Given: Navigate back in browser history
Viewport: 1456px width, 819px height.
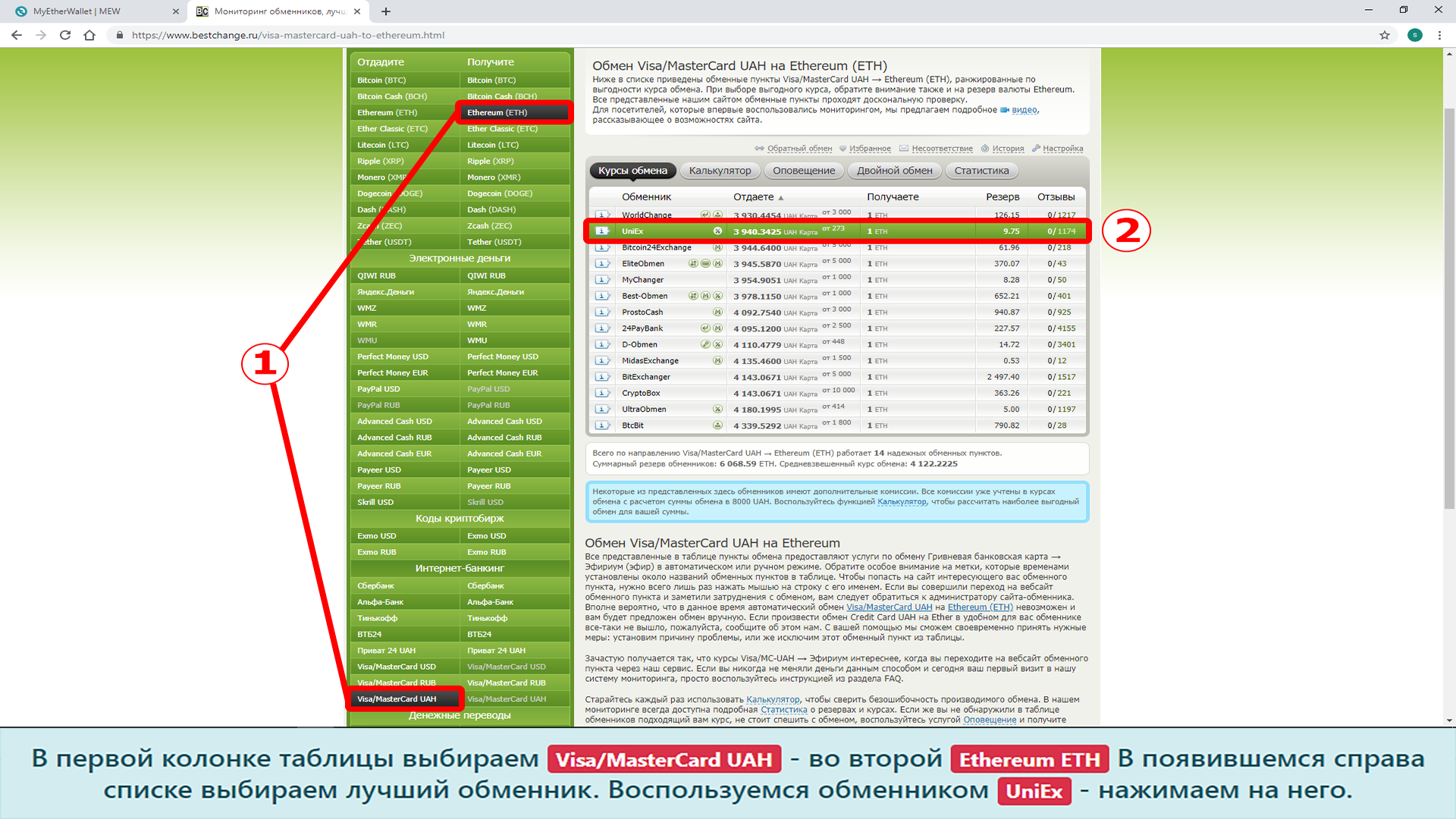Looking at the screenshot, I should pos(17,35).
